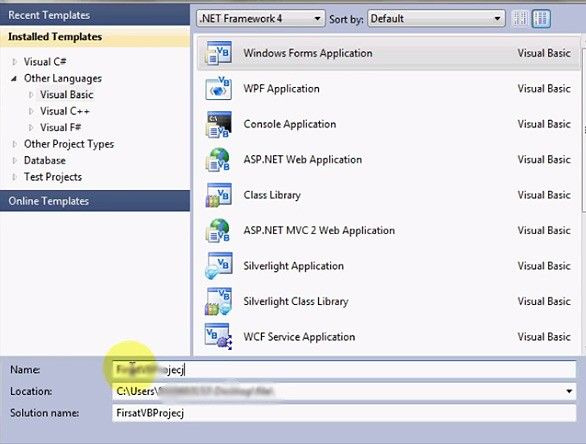Click the ASP.NET Web Application icon
This screenshot has height=444, width=586.
coord(218,160)
